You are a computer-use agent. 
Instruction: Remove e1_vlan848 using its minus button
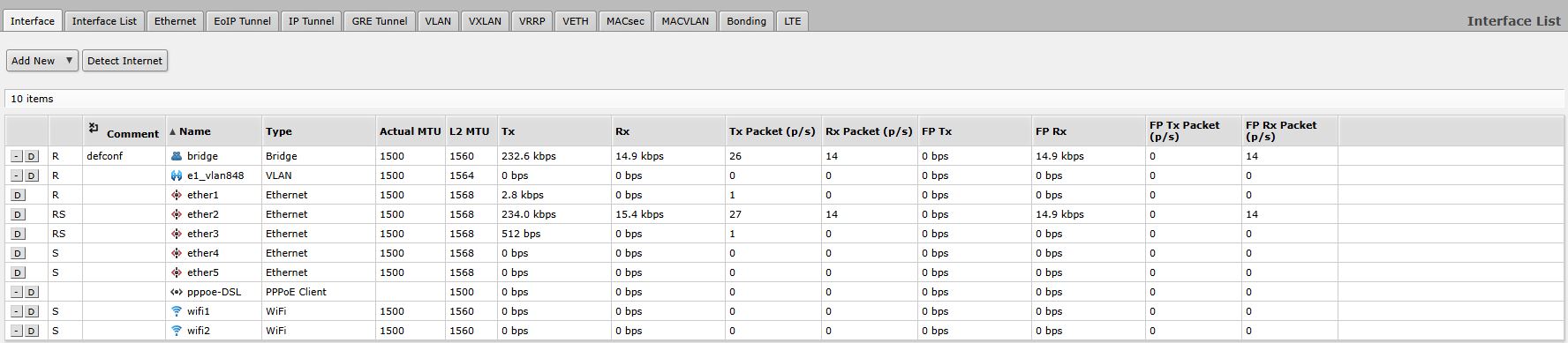17,175
